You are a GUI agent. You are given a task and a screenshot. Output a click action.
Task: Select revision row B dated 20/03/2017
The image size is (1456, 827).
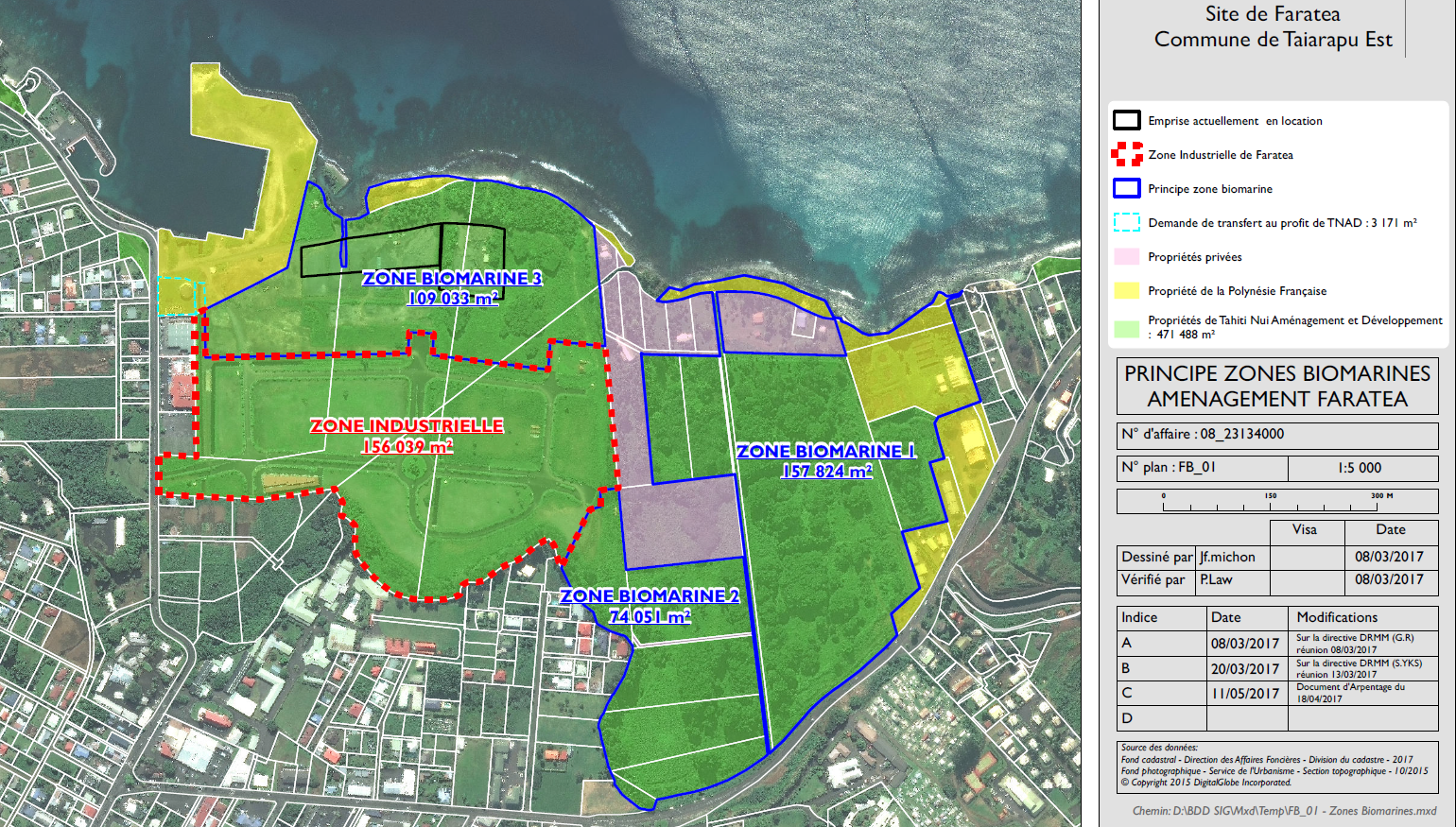(x=1276, y=668)
